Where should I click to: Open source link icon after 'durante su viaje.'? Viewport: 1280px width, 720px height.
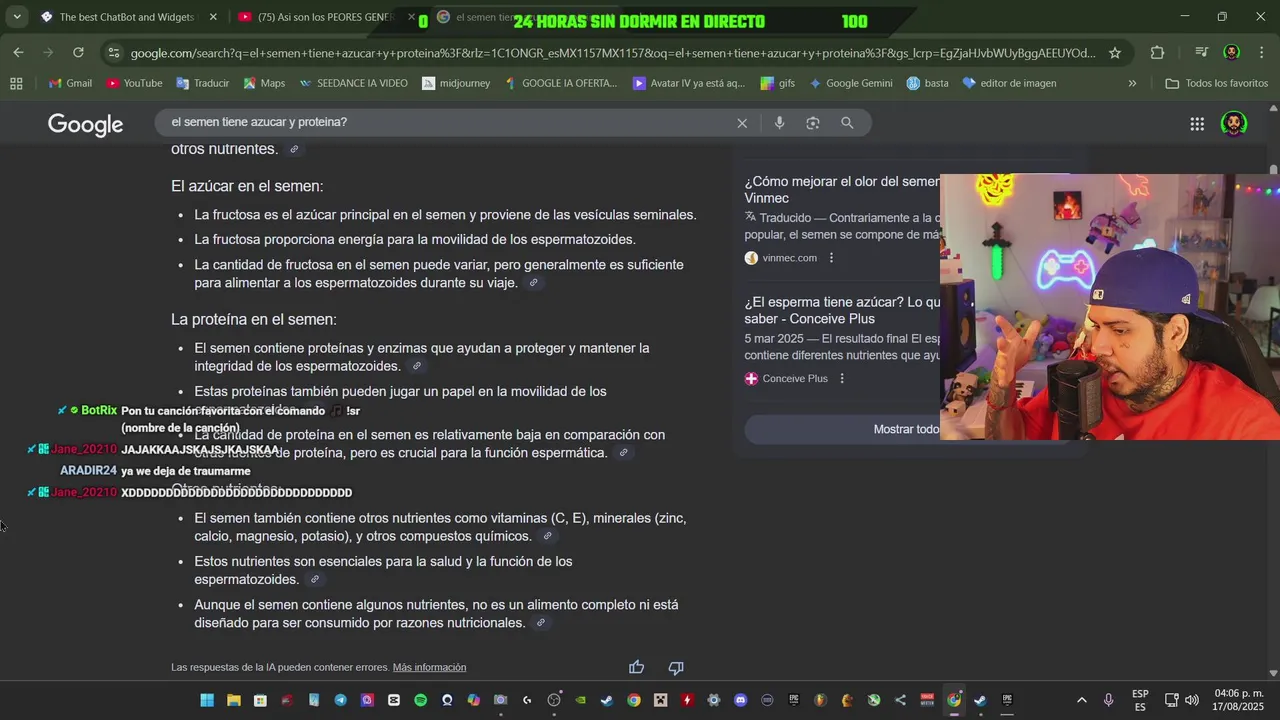(x=534, y=284)
